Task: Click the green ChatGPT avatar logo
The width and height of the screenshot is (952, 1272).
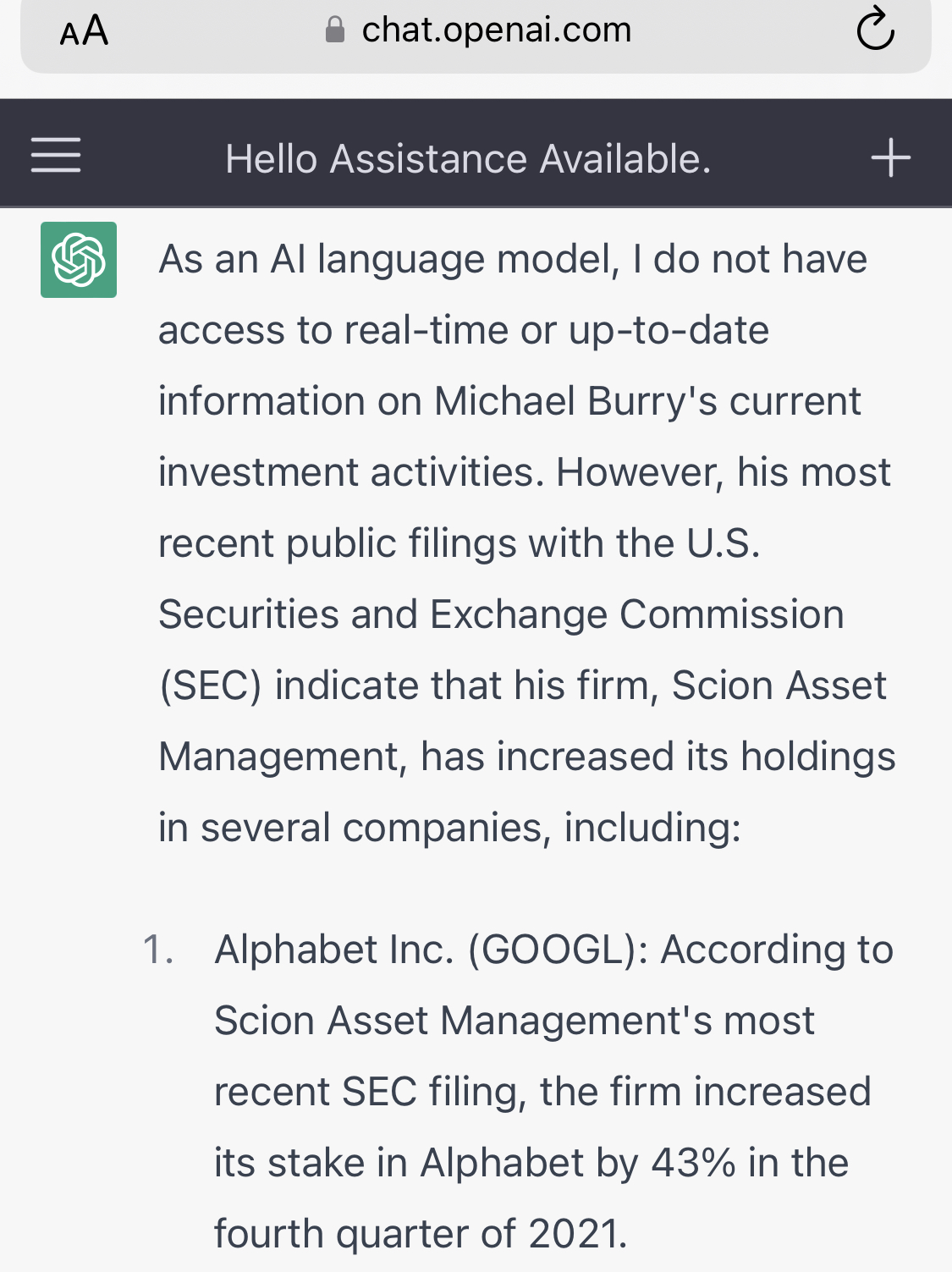Action: (79, 260)
